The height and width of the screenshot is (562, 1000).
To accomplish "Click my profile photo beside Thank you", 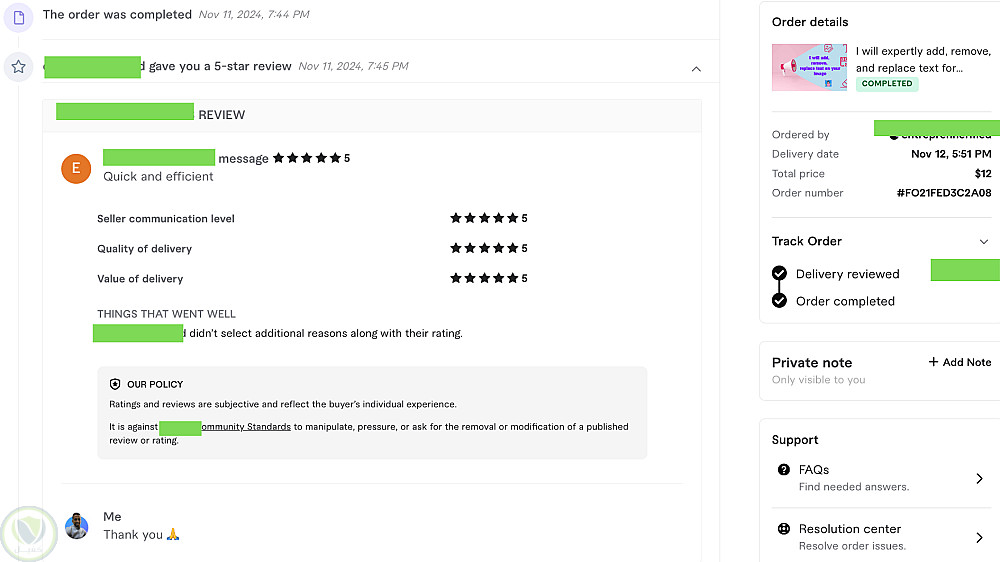I will (77, 526).
